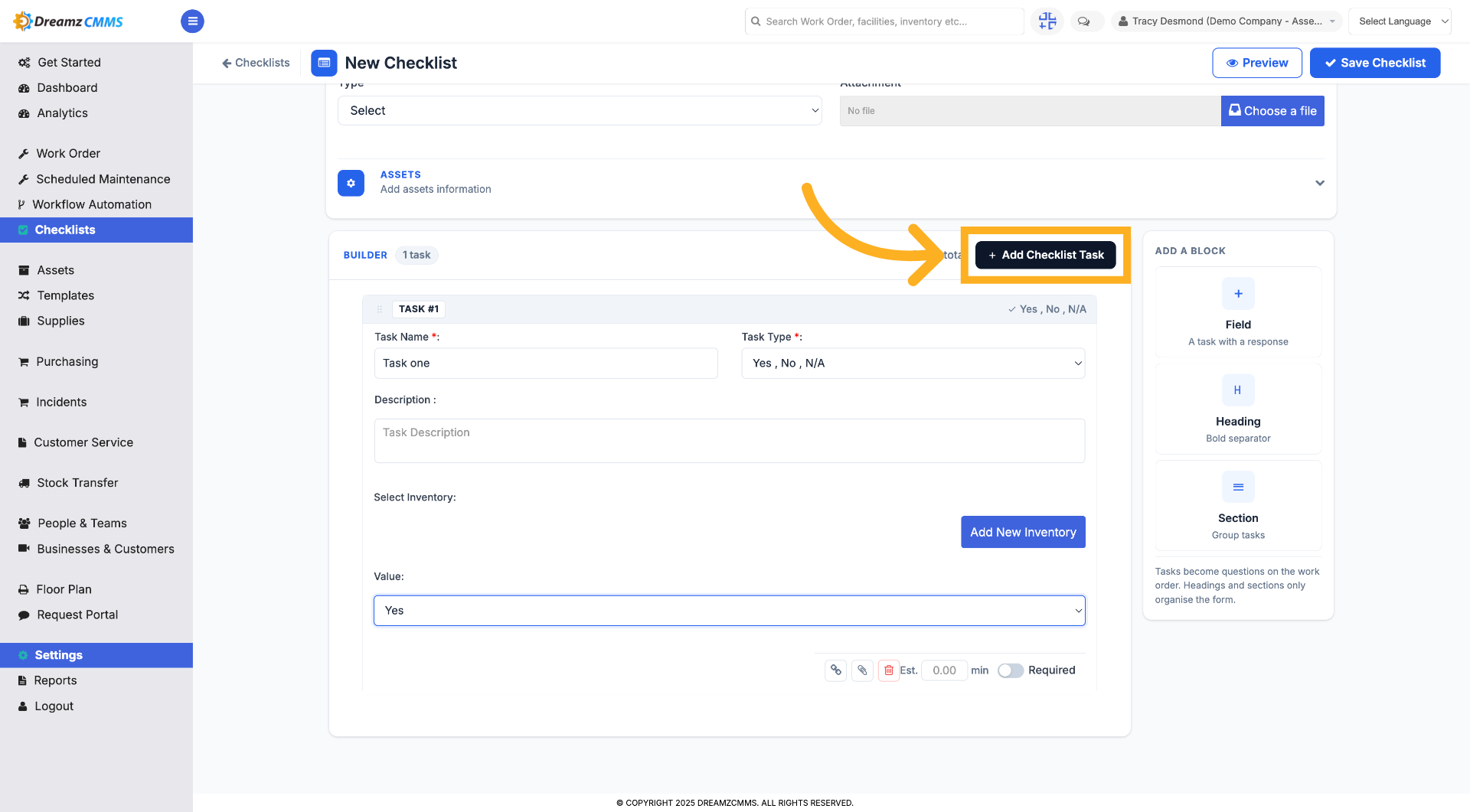Click the Task Name input field
The image size is (1470, 812).
[x=546, y=364]
